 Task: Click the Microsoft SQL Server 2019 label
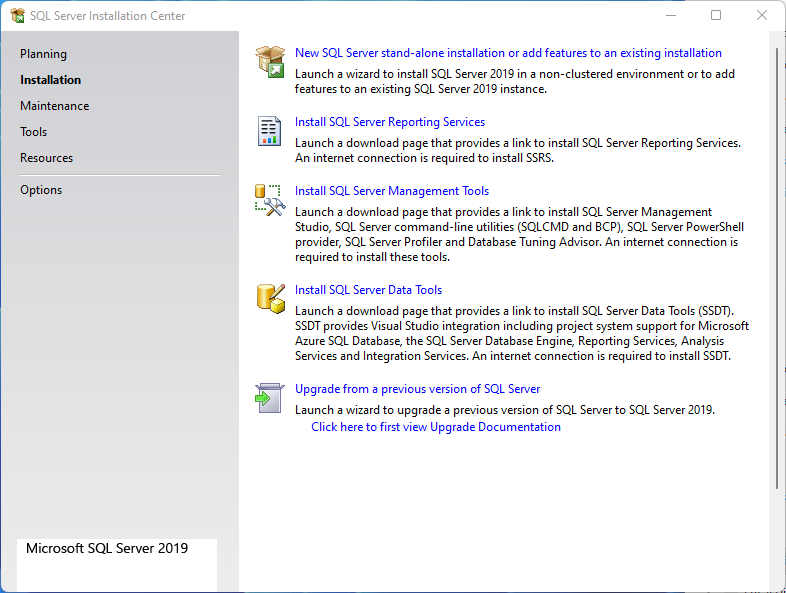tap(107, 548)
